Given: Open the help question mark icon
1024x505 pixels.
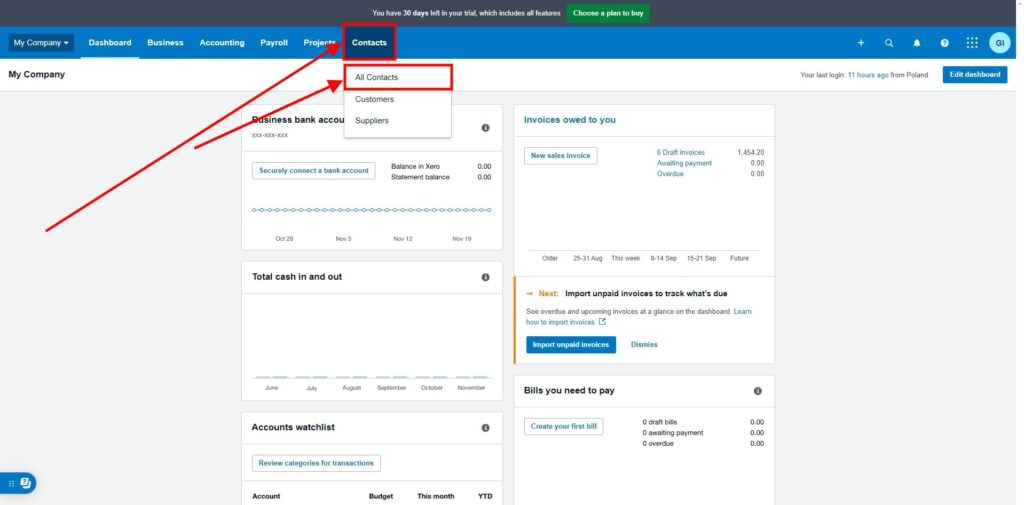Looking at the screenshot, I should pos(944,43).
